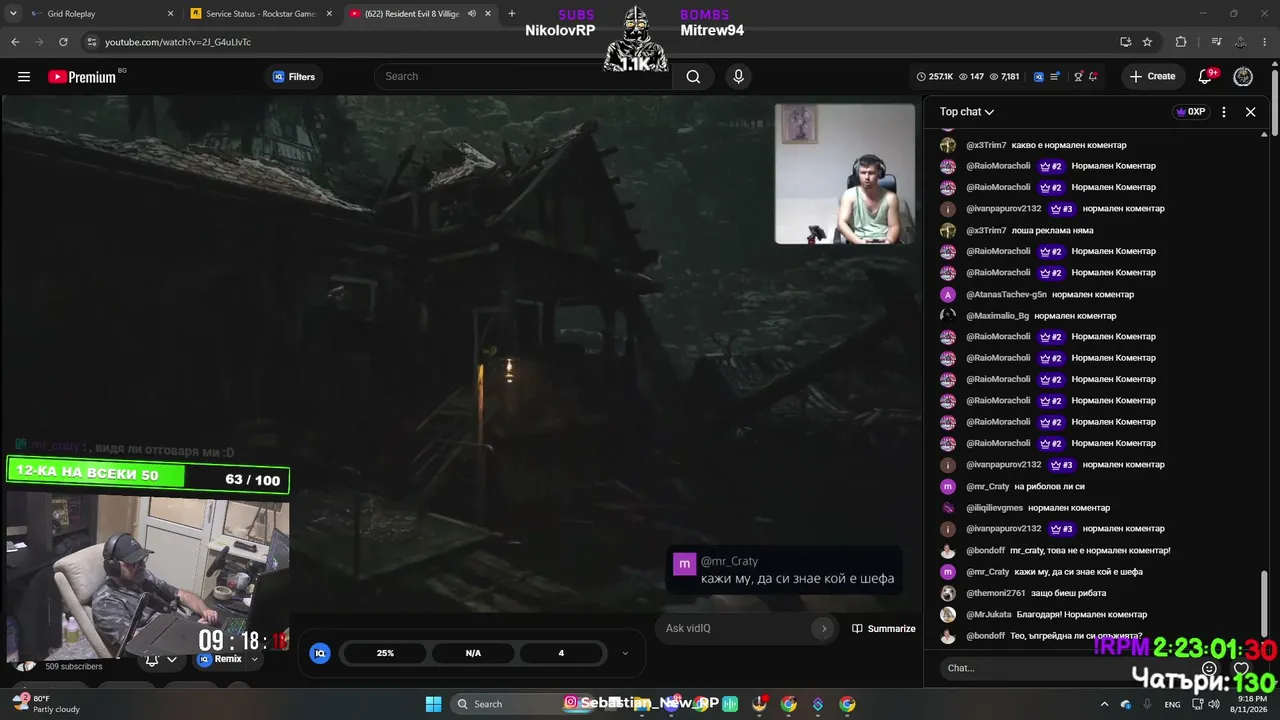Click the Create button

(1153, 77)
